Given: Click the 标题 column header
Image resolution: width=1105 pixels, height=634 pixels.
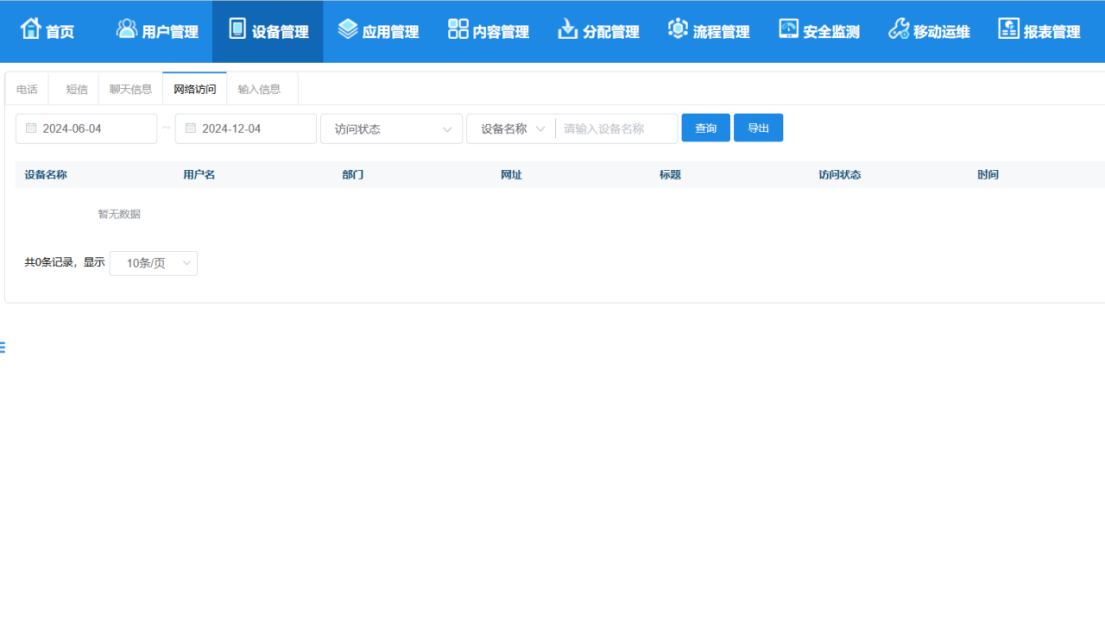Looking at the screenshot, I should pos(669,175).
